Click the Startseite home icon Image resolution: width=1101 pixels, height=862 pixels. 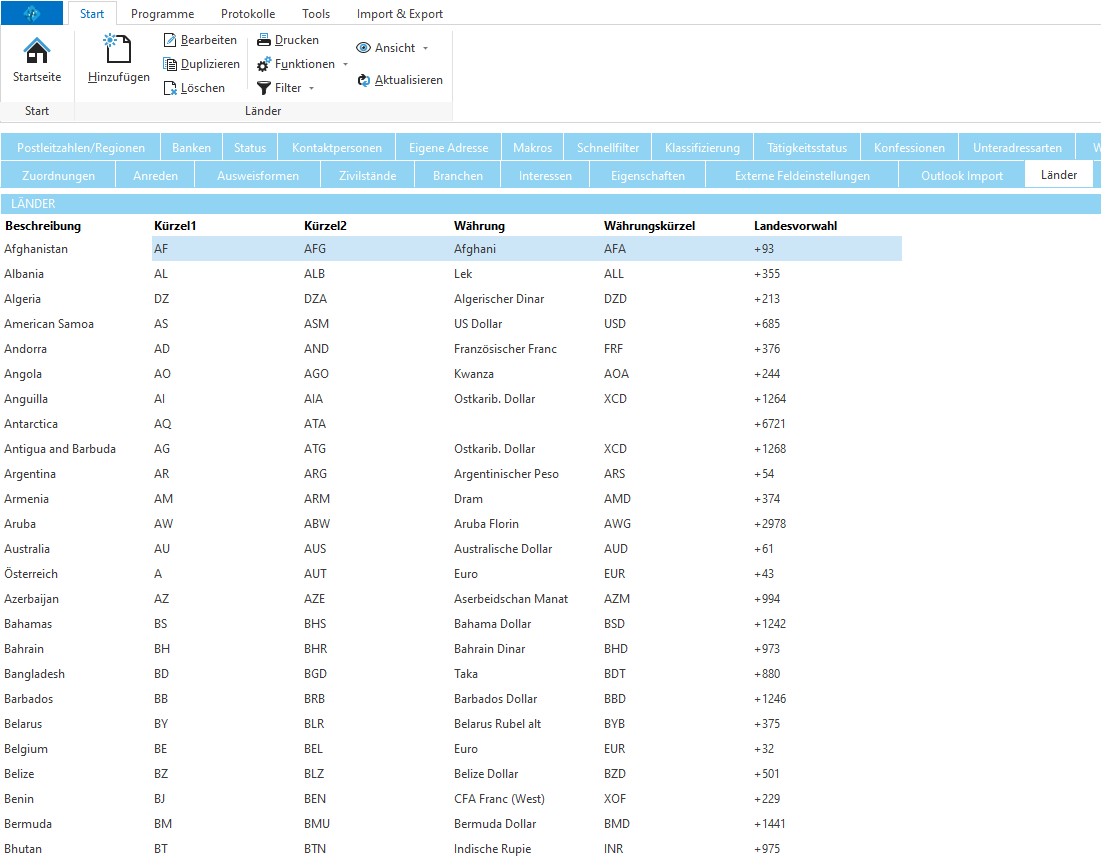(x=37, y=51)
